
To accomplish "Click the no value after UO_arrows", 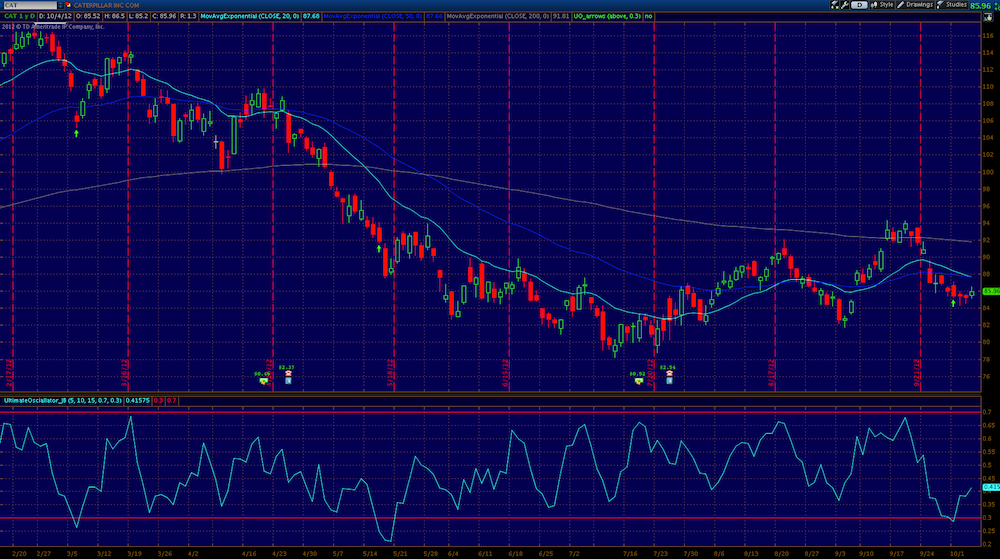I will tap(648, 16).
